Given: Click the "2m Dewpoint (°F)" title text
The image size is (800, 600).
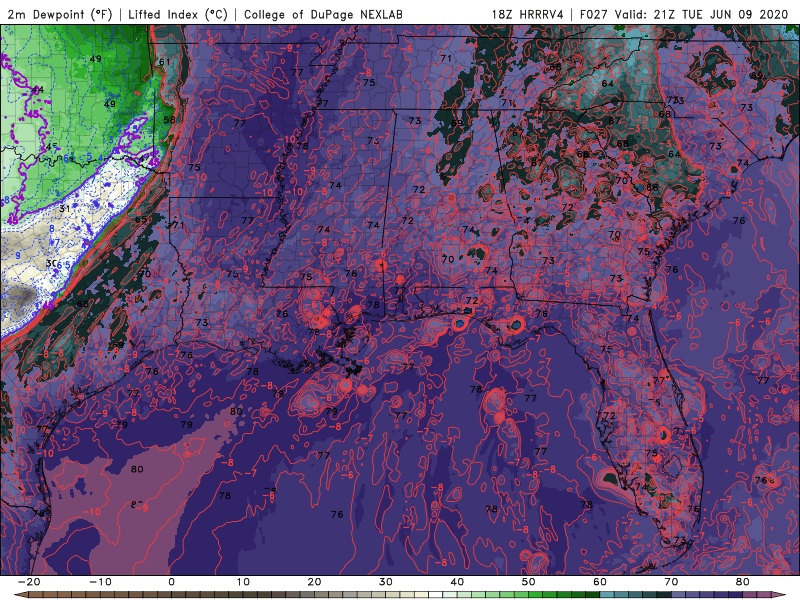Looking at the screenshot, I should pos(60,14).
